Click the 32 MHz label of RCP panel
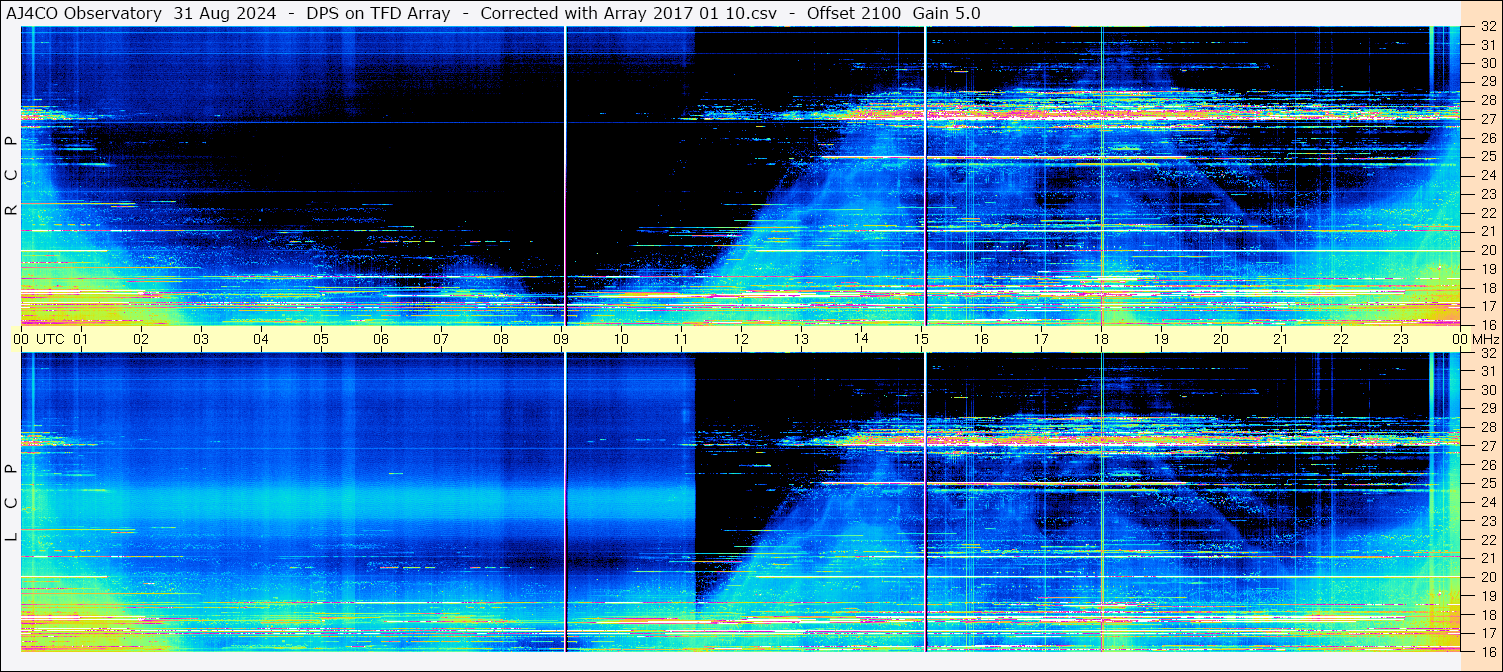This screenshot has height=672, width=1503. 1487,27
